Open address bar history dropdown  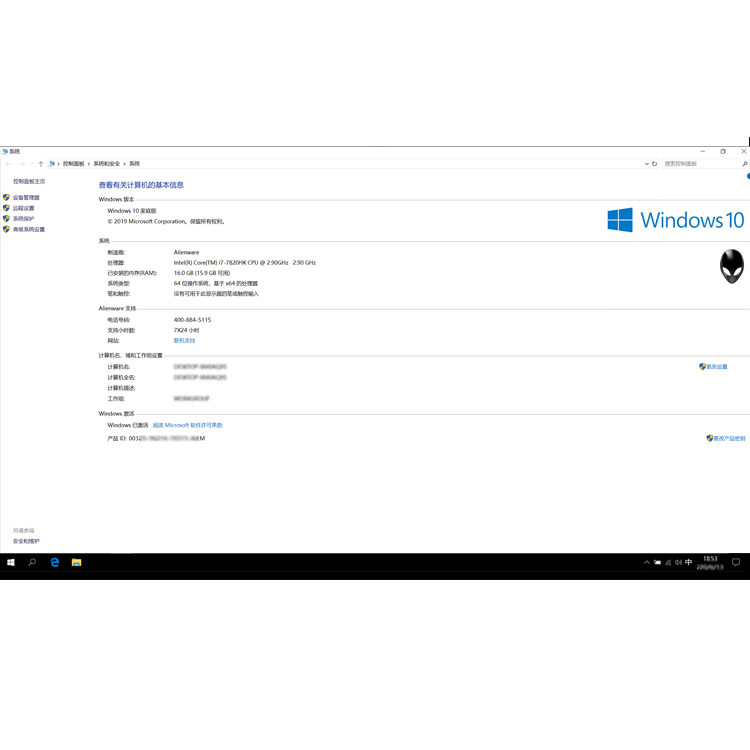coord(647,164)
